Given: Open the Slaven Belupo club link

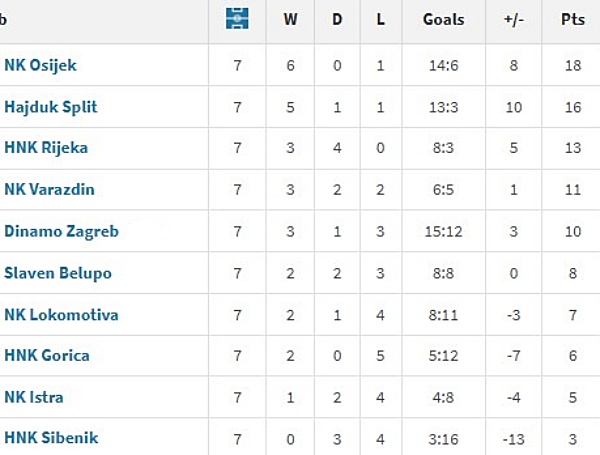Looking at the screenshot, I should tap(58, 273).
